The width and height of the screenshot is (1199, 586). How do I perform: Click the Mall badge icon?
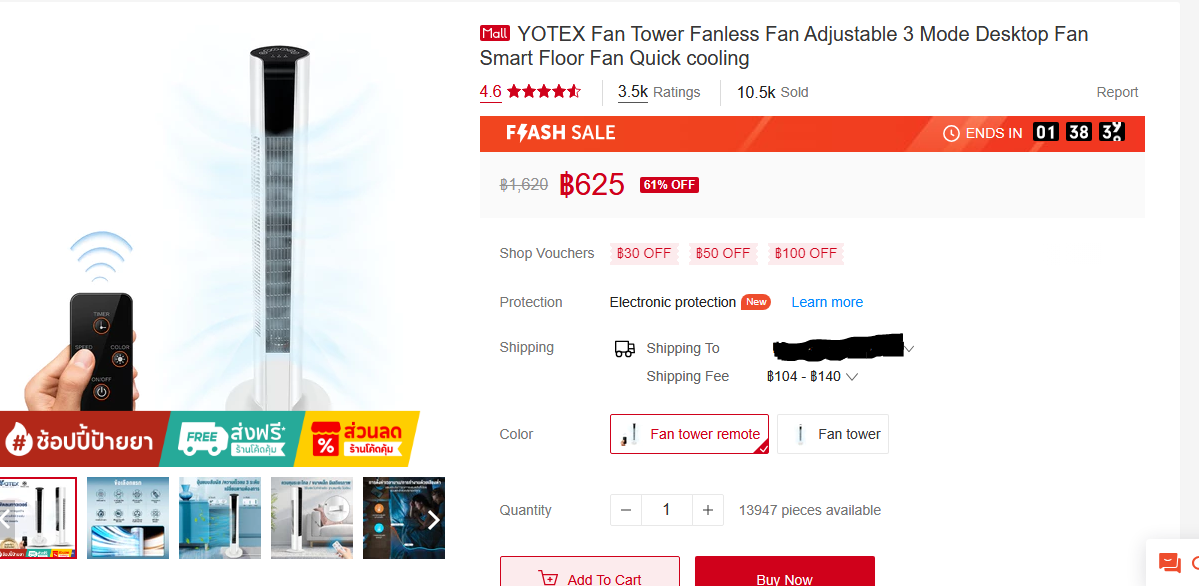click(x=495, y=33)
